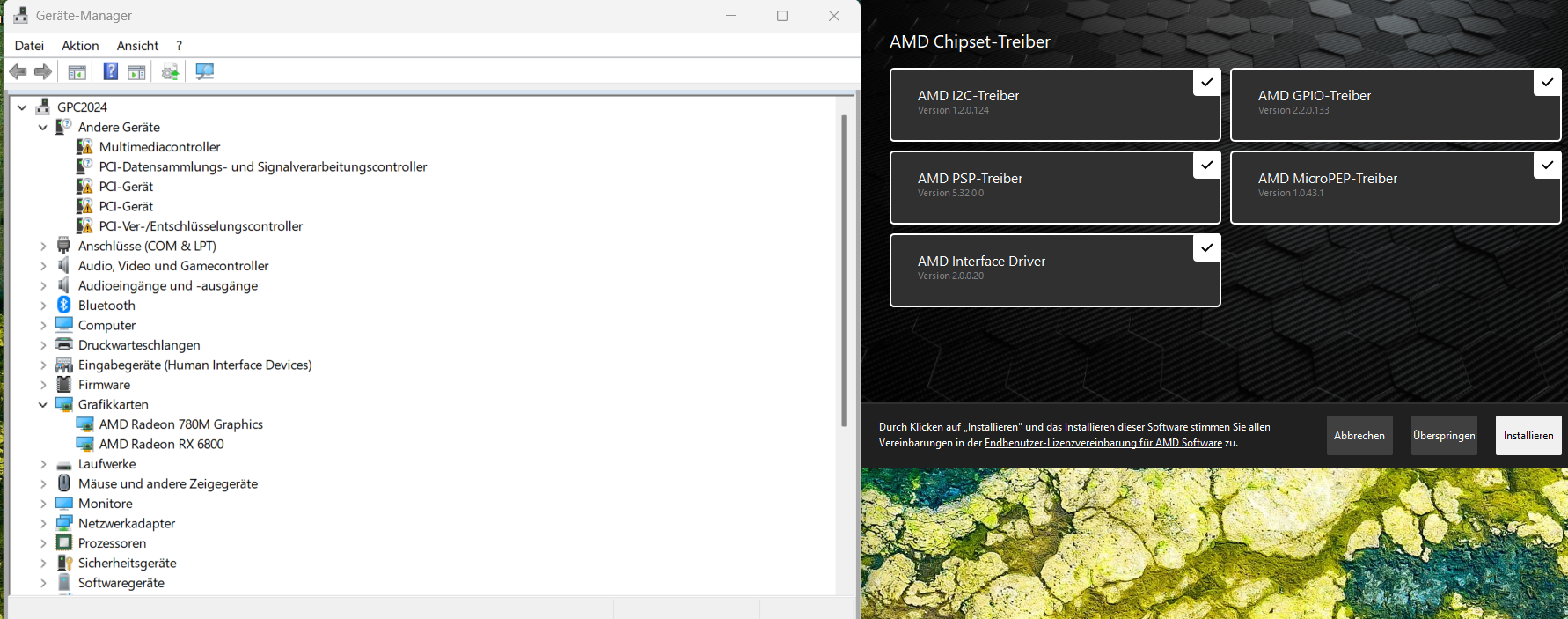Image resolution: width=1568 pixels, height=619 pixels.
Task: Select the Softwaregeräte tree row
Action: click(121, 583)
